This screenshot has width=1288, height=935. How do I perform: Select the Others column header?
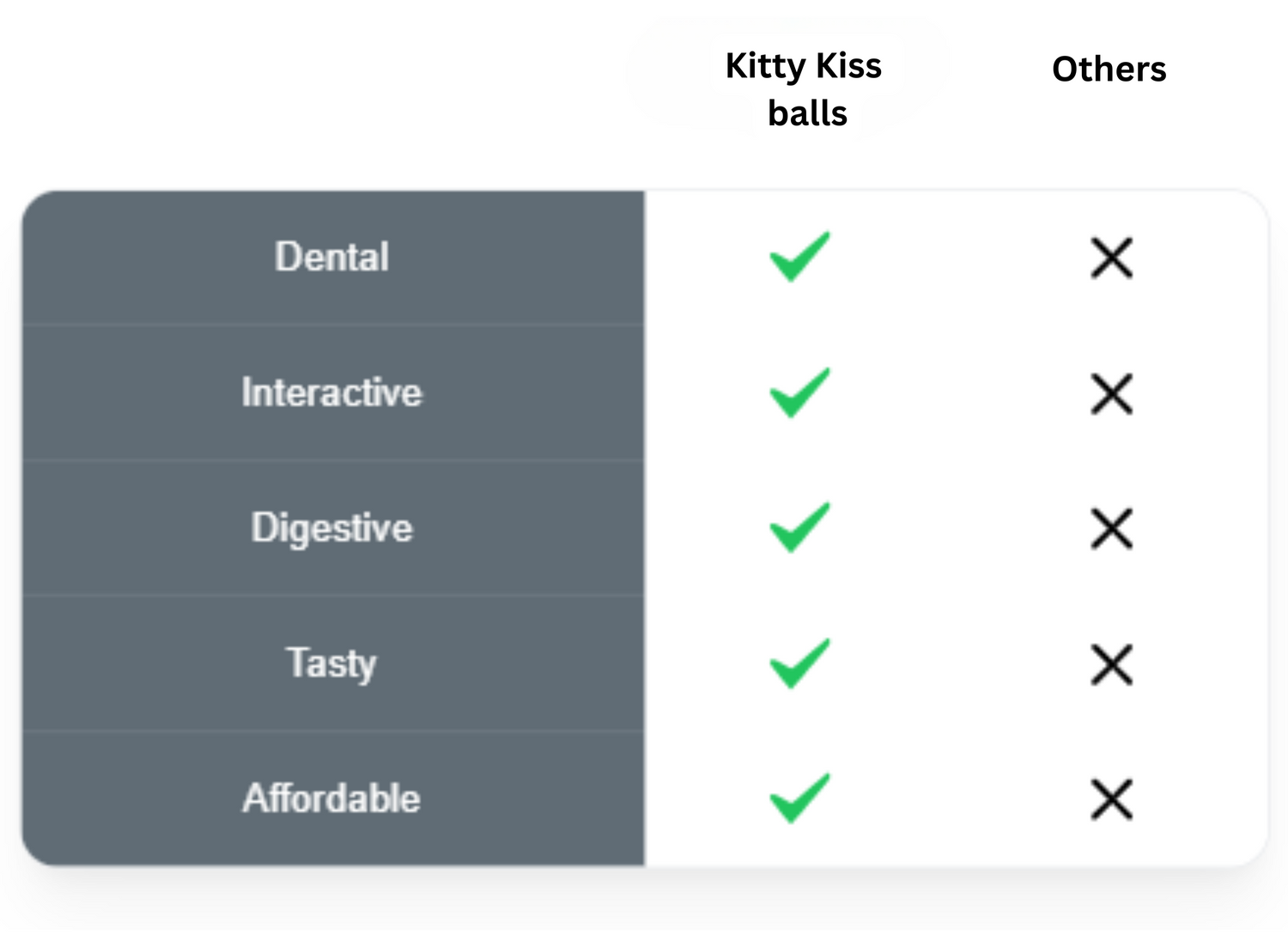click(1109, 69)
